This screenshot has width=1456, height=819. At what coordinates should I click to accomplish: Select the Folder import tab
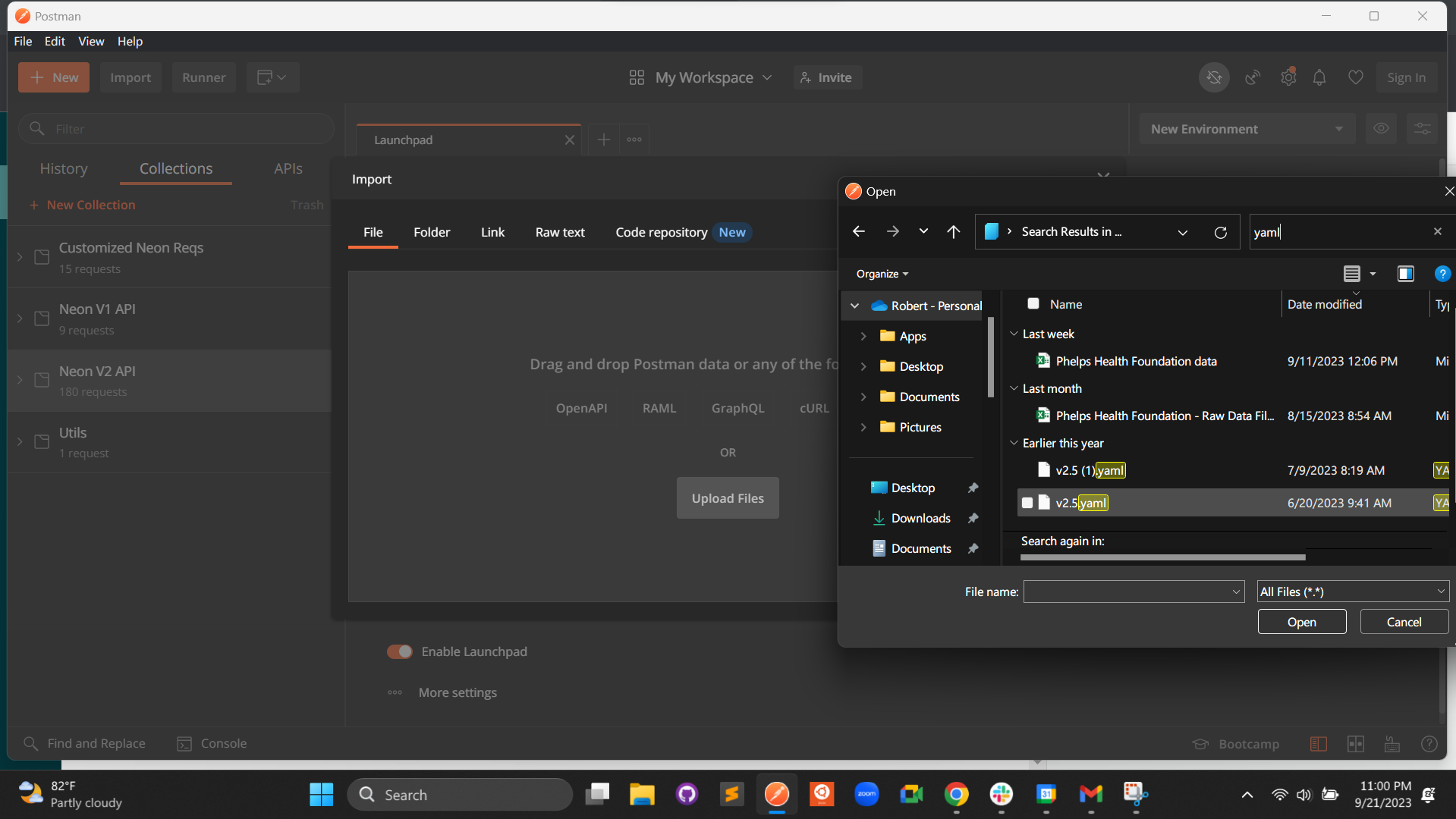pos(432,232)
